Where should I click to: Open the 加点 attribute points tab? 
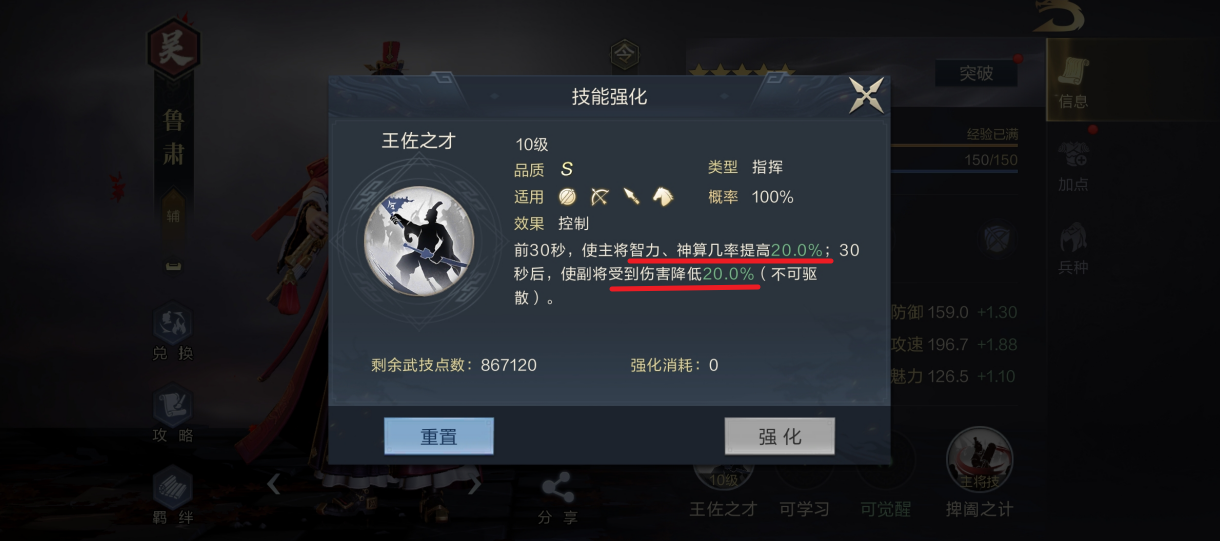[x=1073, y=165]
